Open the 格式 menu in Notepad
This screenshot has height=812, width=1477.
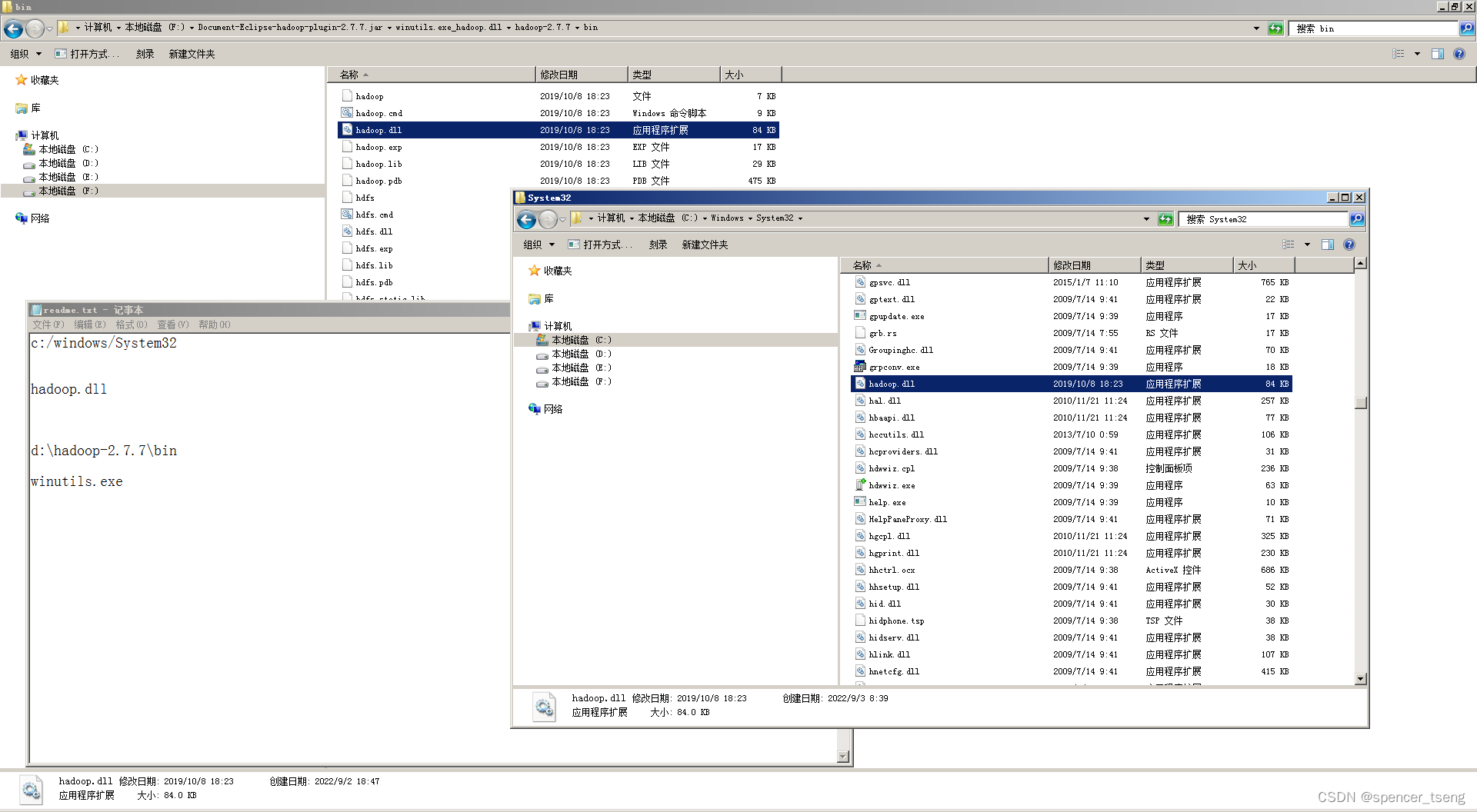click(x=131, y=324)
